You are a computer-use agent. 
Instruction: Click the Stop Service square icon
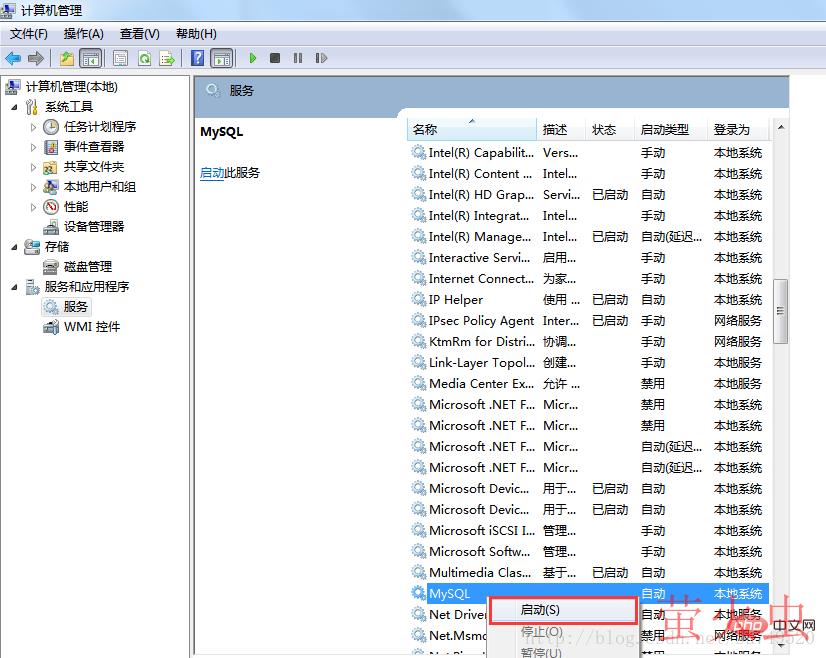275,59
